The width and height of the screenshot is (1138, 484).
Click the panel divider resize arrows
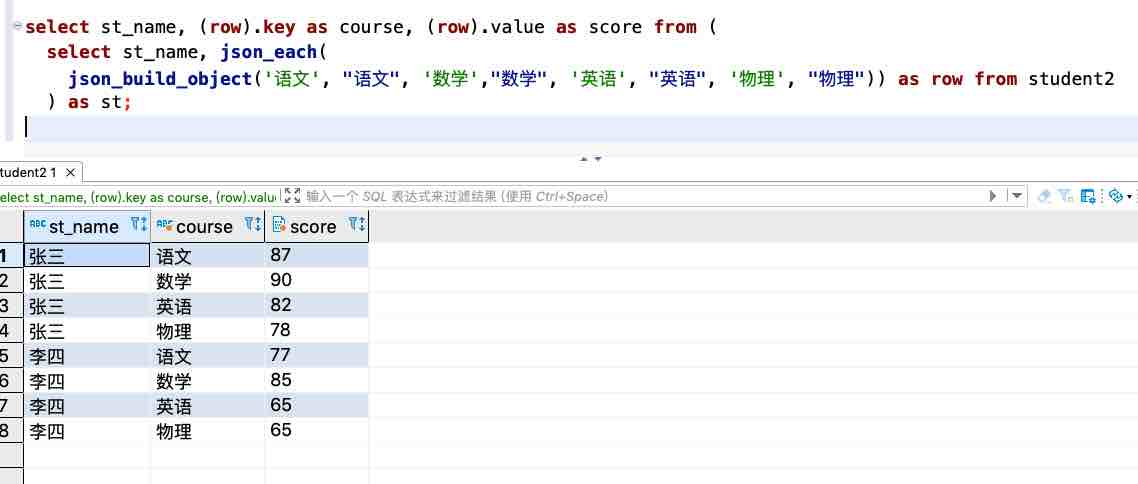tap(591, 158)
